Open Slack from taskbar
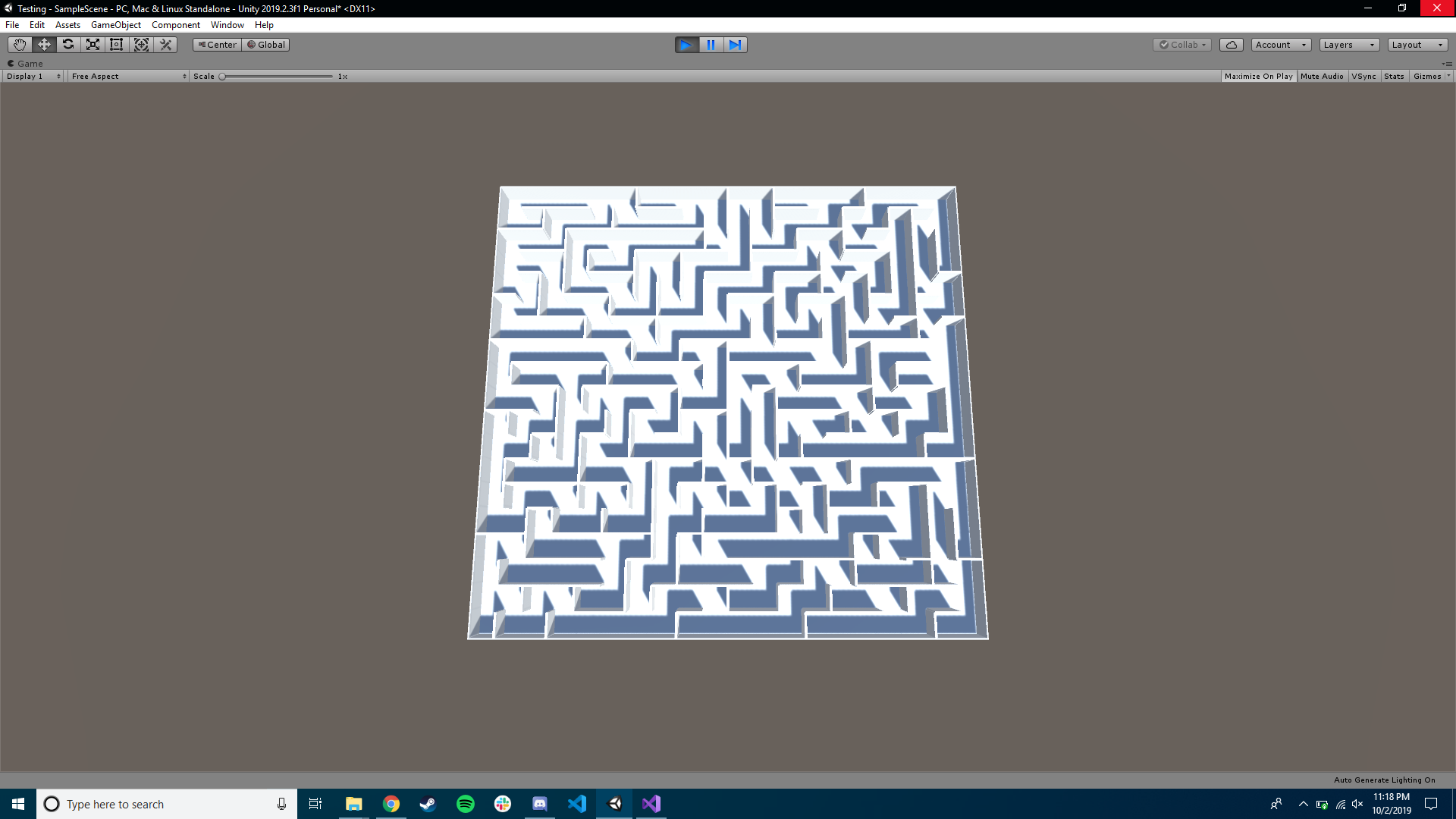Viewport: 1456px width, 819px height. (x=503, y=804)
